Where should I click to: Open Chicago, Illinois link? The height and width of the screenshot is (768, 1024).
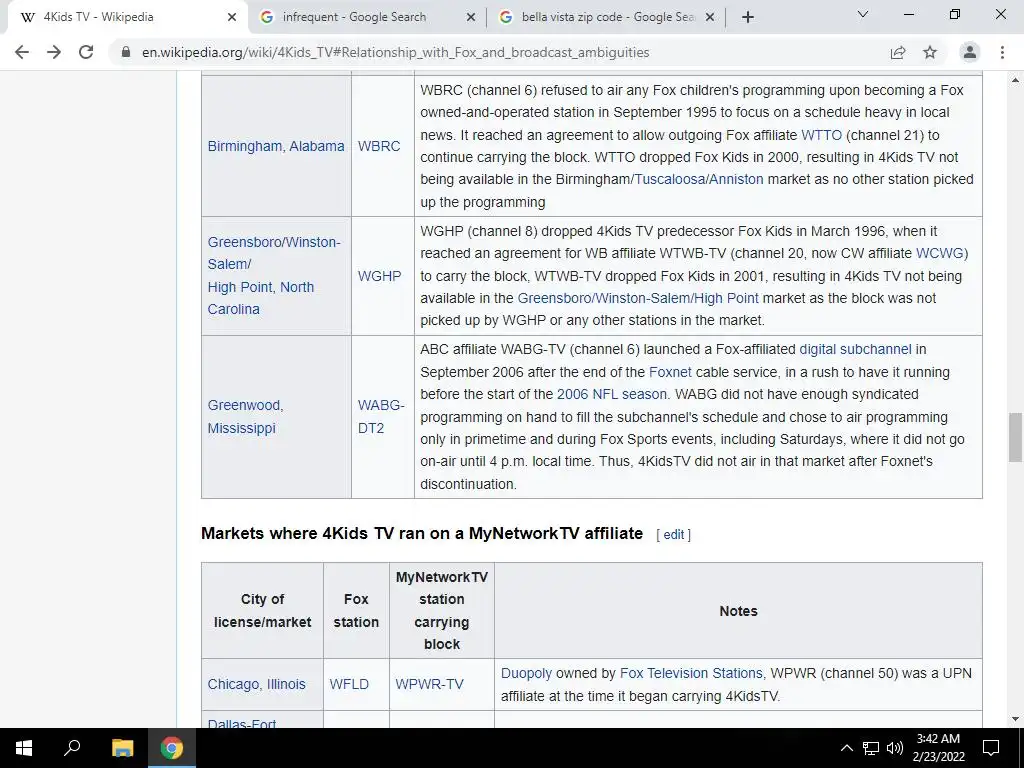[257, 684]
